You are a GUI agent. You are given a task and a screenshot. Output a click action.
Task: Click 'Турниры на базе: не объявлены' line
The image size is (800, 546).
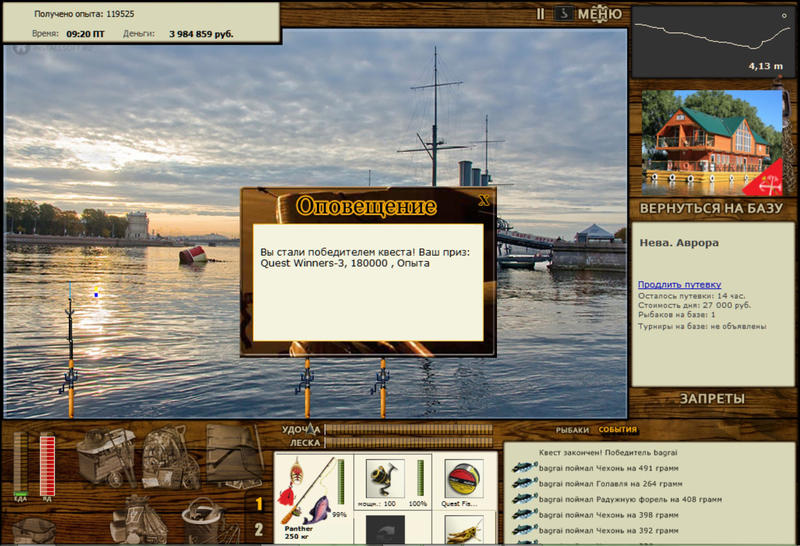point(702,326)
